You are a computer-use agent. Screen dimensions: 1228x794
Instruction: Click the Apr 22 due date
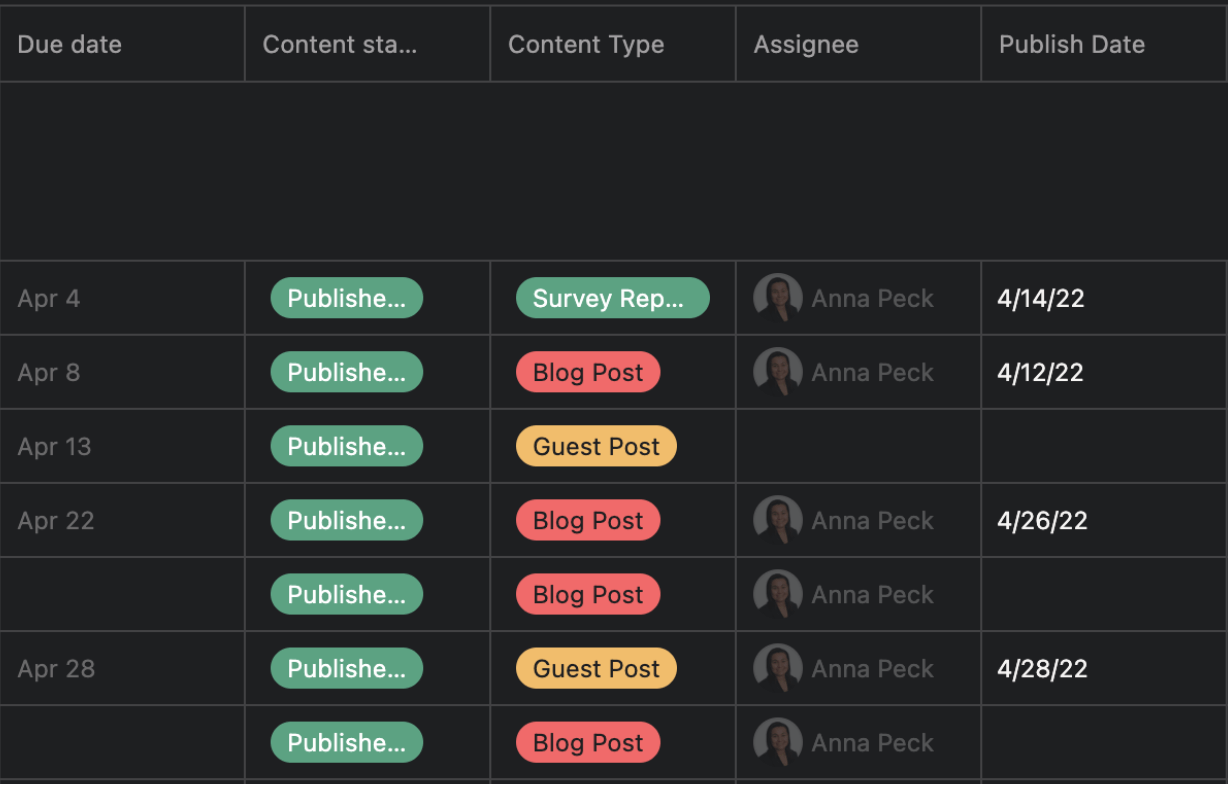(x=56, y=520)
